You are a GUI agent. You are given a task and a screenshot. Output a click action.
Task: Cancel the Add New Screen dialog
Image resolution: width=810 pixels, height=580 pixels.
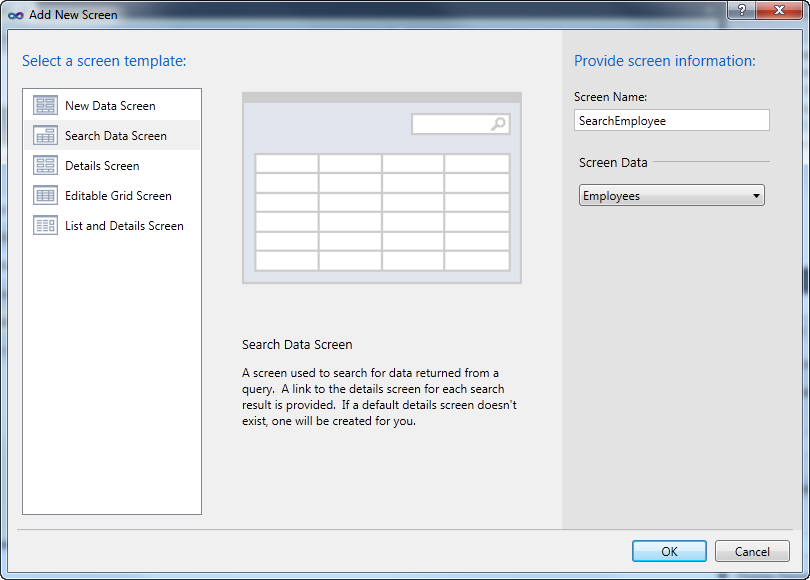pyautogui.click(x=752, y=551)
